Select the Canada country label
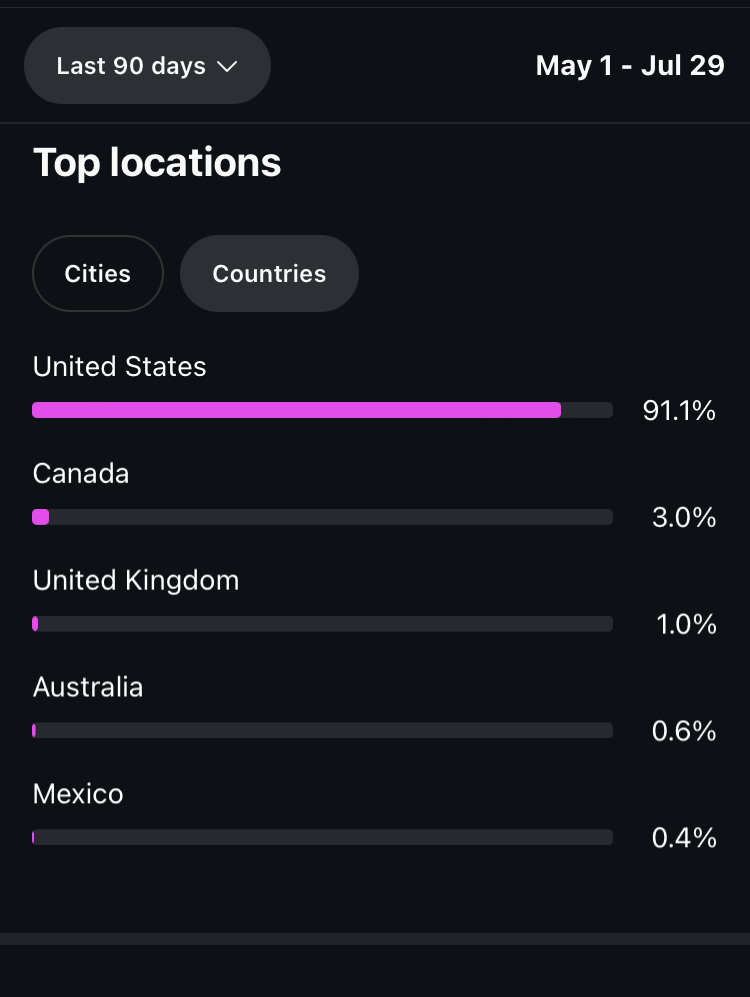Viewport: 750px width, 997px height. click(x=81, y=474)
